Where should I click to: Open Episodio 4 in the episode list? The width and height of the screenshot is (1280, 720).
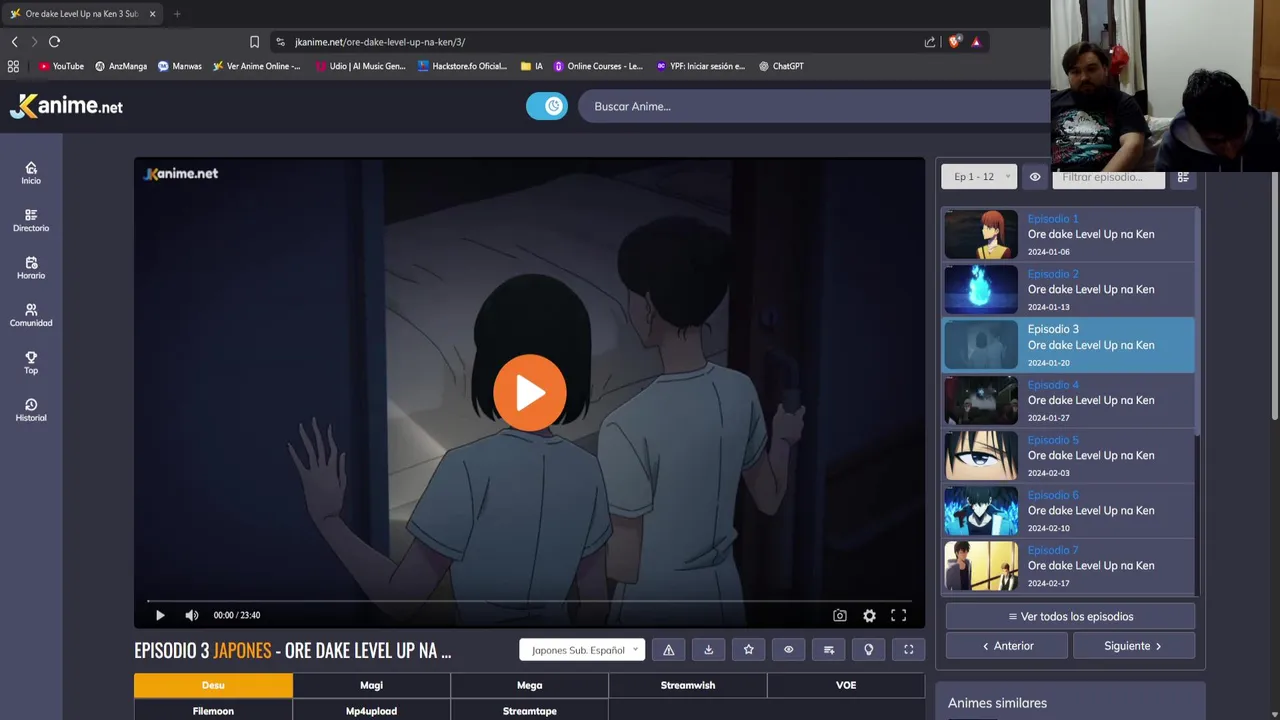pyautogui.click(x=1069, y=400)
